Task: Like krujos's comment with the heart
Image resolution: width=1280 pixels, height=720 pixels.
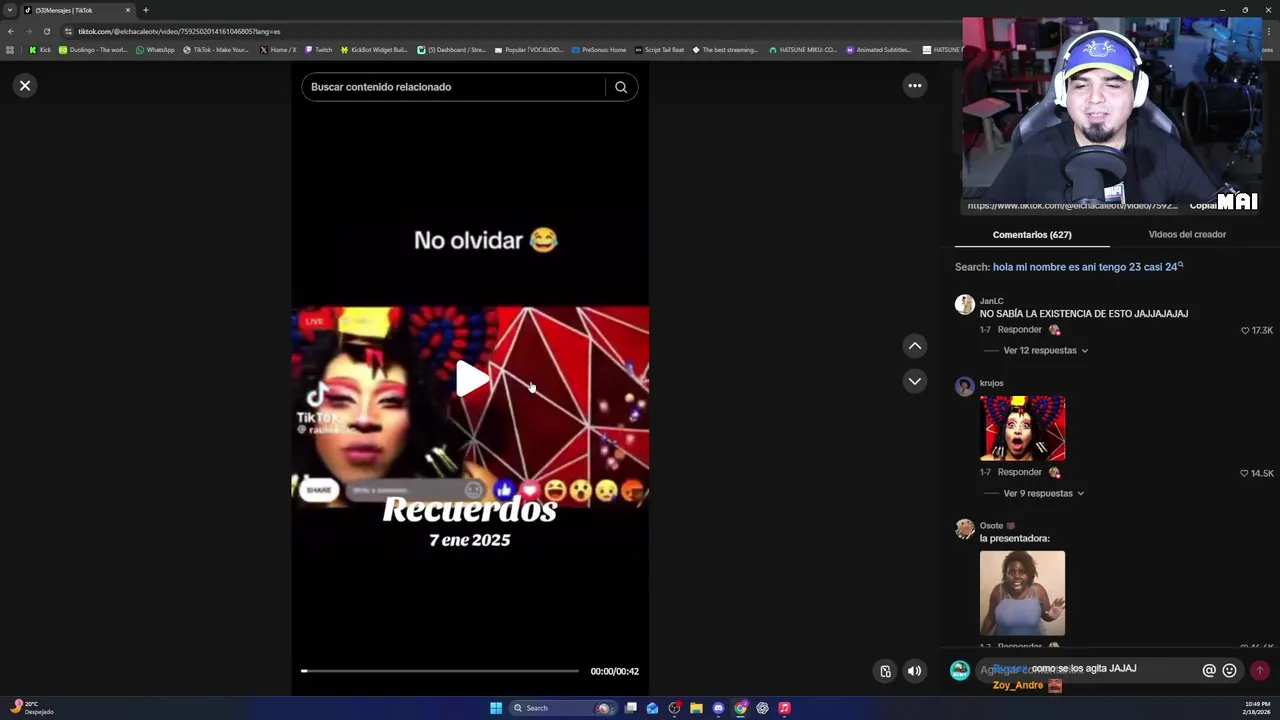Action: tap(1245, 474)
